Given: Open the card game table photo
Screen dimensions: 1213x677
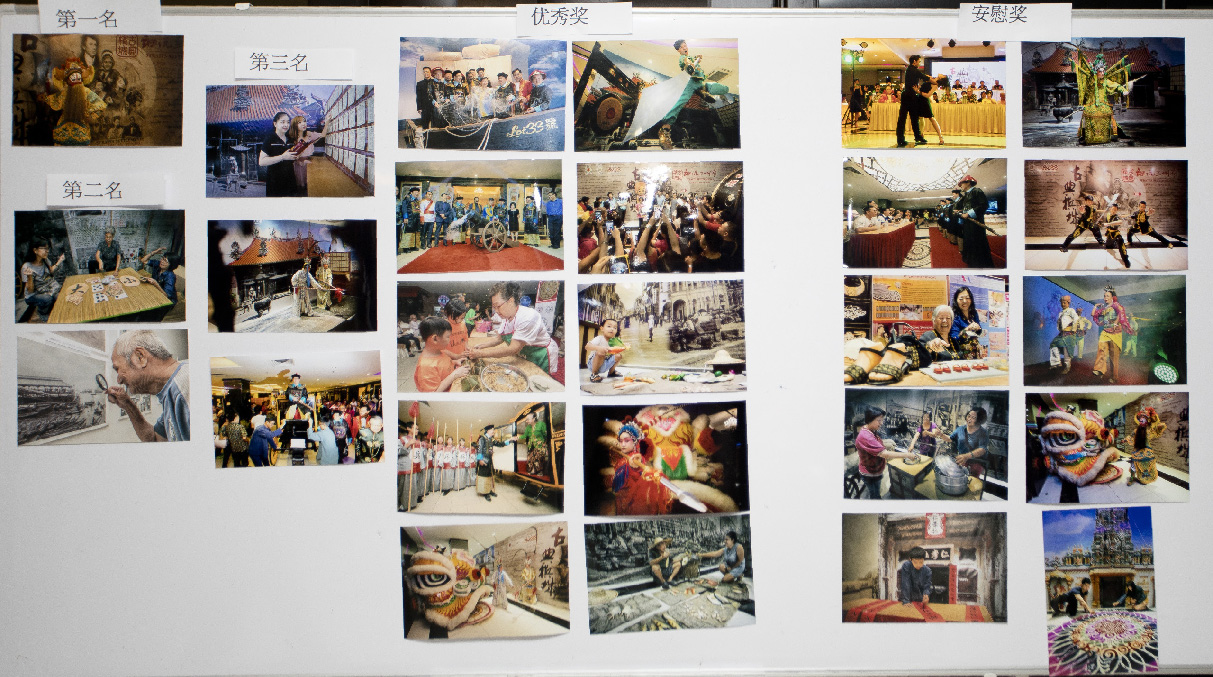Looking at the screenshot, I should tap(100, 266).
